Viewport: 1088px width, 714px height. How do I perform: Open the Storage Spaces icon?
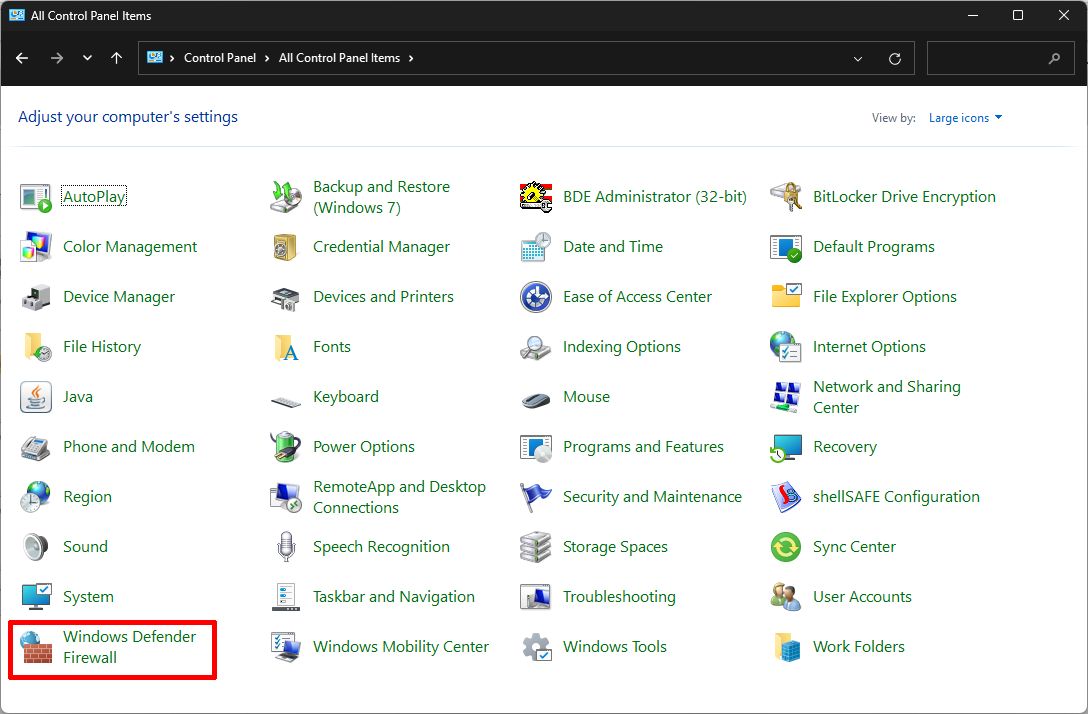point(536,547)
